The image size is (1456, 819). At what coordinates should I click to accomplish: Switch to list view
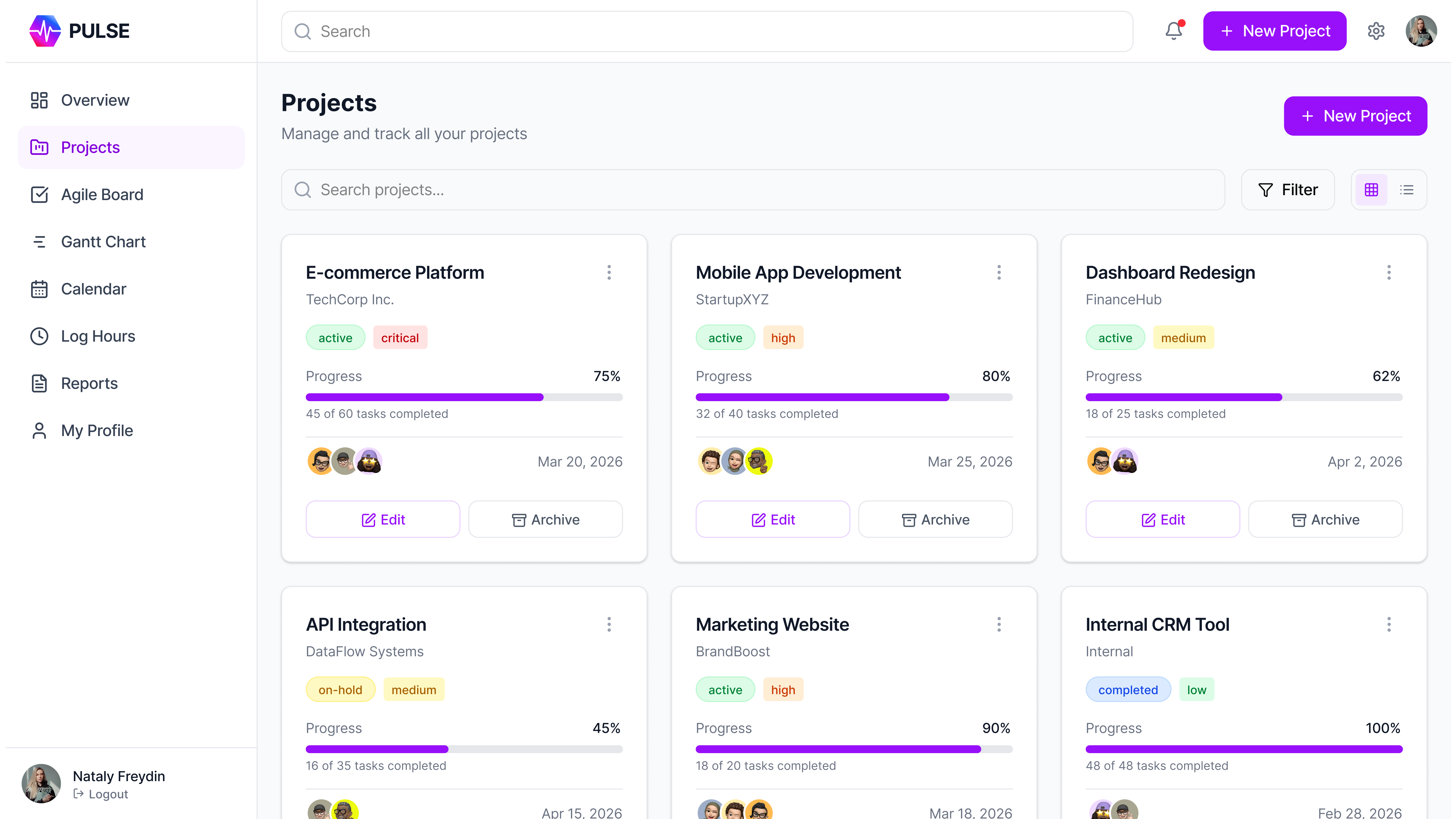point(1407,190)
